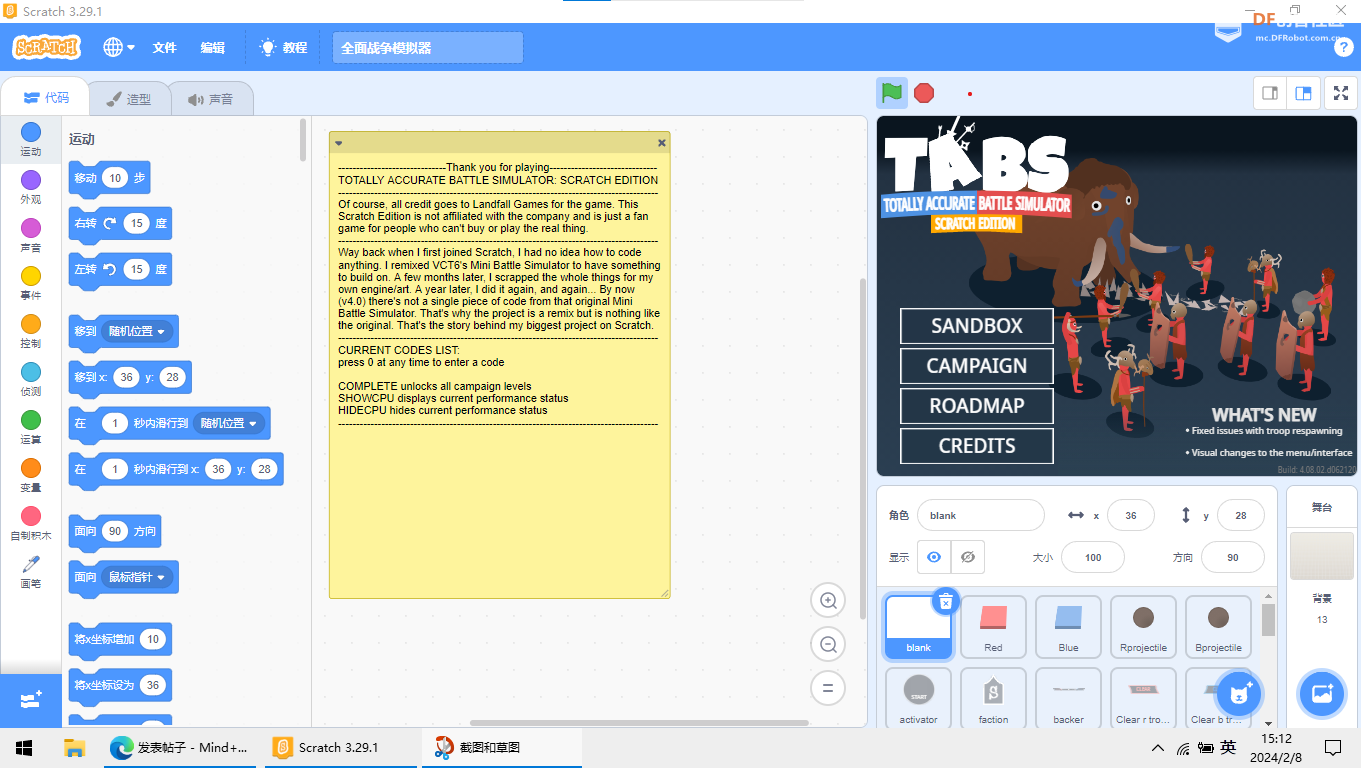Click the sprite 方向 direction field
Screen dimensions: 1361x768
[x=1233, y=557]
